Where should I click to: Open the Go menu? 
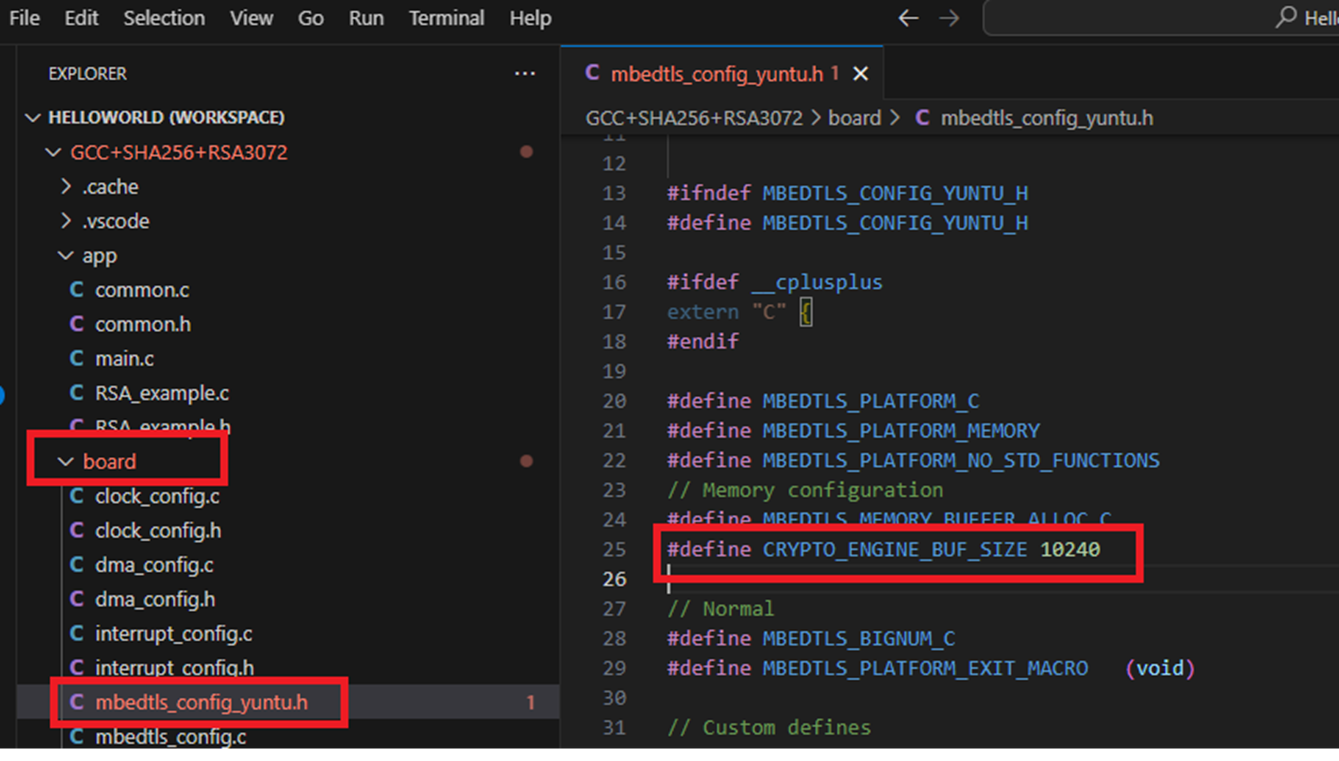click(x=311, y=18)
